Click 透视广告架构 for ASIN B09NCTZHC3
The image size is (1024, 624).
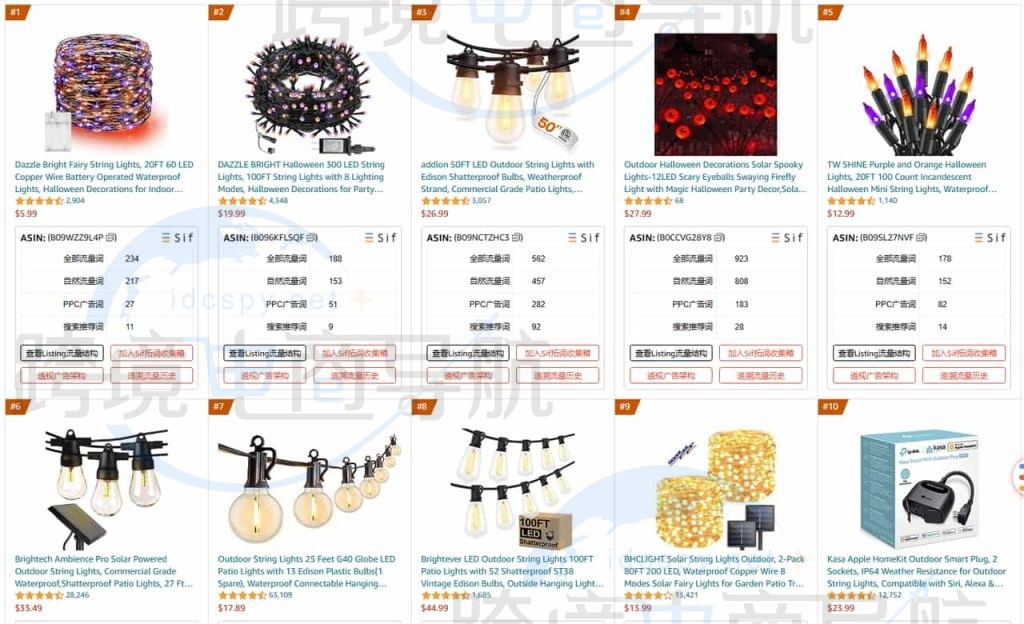tap(468, 375)
